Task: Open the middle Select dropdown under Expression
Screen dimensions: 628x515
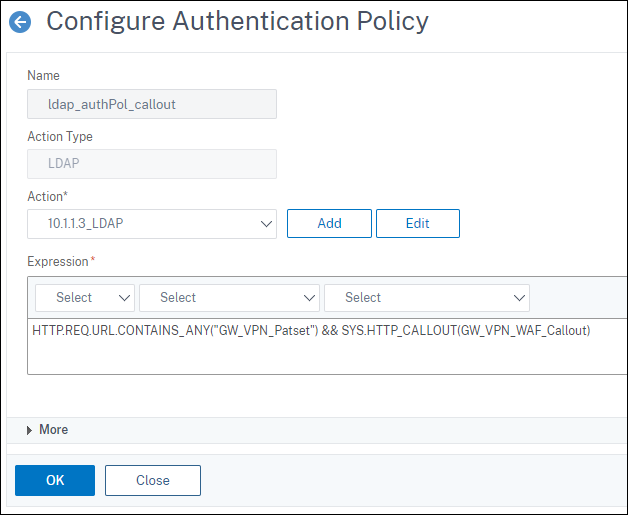Action: (x=229, y=297)
